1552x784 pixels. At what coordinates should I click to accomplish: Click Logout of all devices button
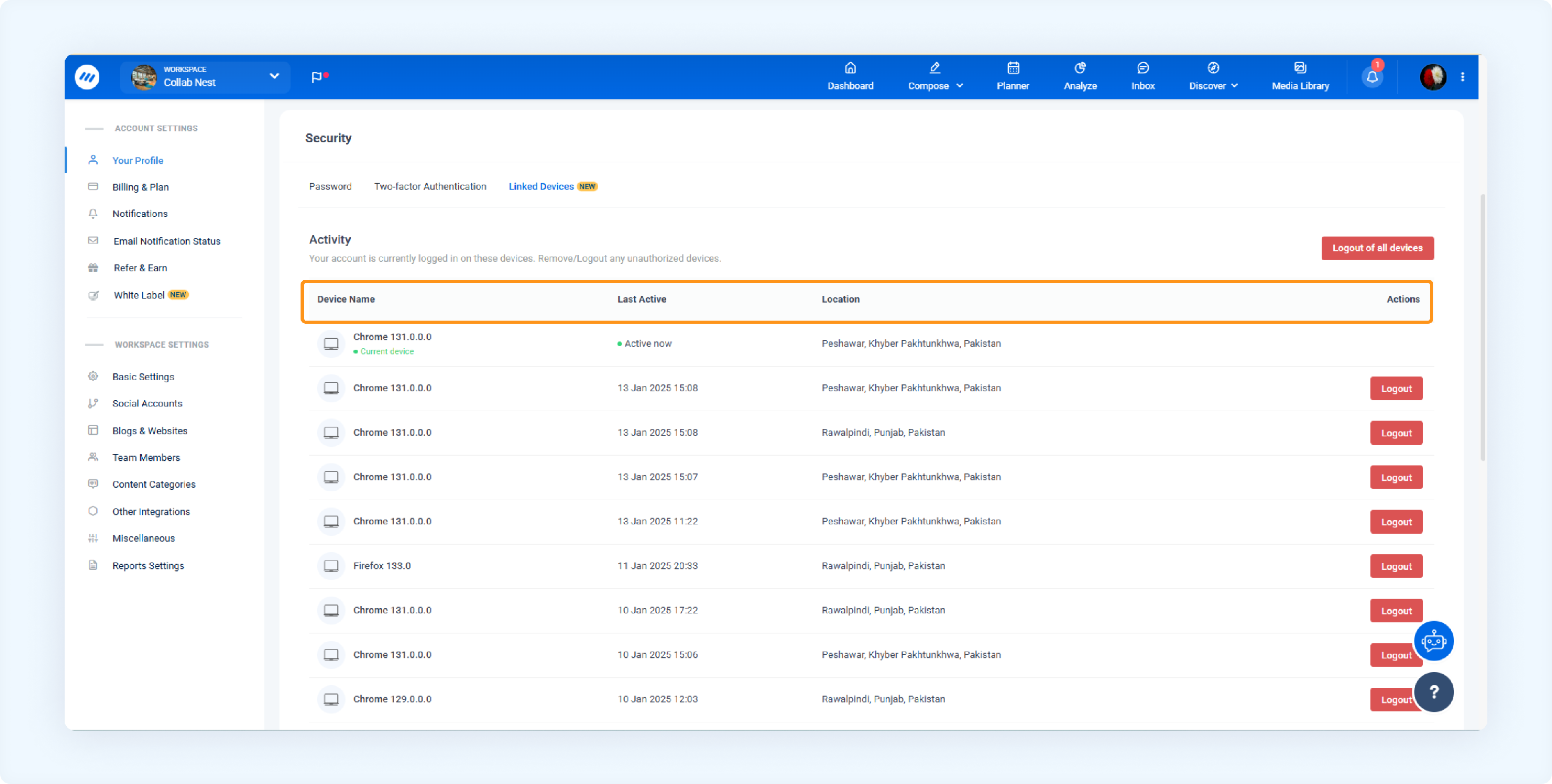pos(1377,248)
